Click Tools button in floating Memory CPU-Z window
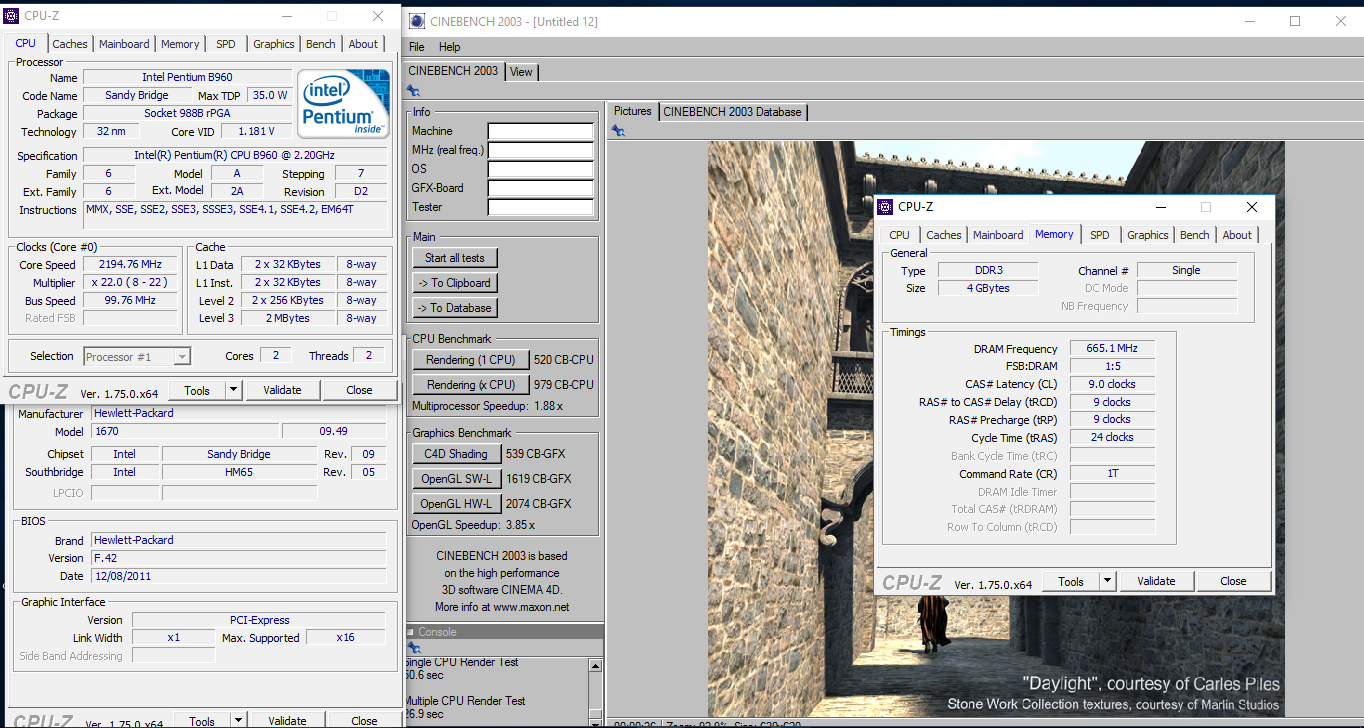 [x=1071, y=581]
